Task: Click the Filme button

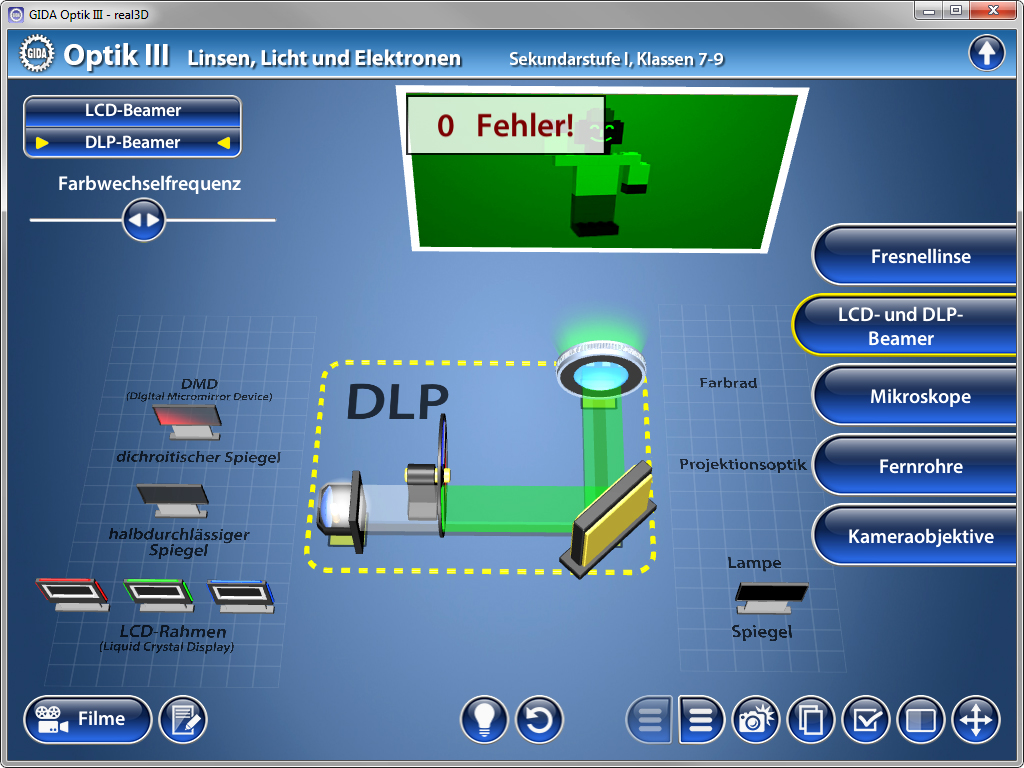Action: click(x=88, y=719)
